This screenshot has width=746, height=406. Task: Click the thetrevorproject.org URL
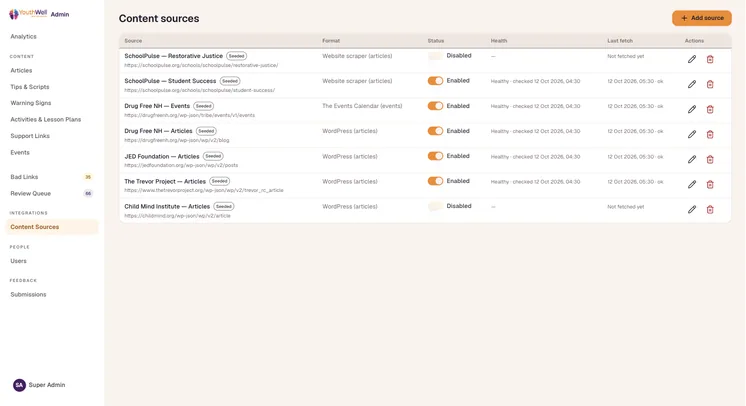(204, 190)
